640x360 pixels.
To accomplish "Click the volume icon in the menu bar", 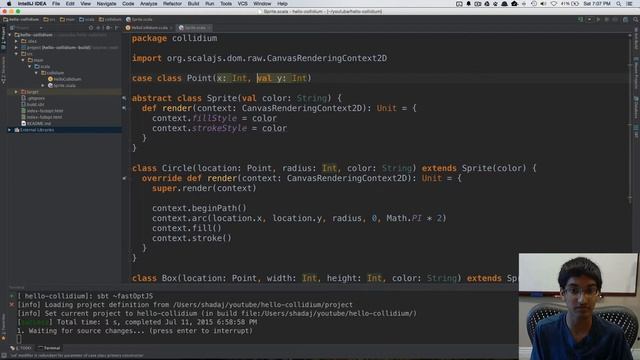I will coord(543,4).
